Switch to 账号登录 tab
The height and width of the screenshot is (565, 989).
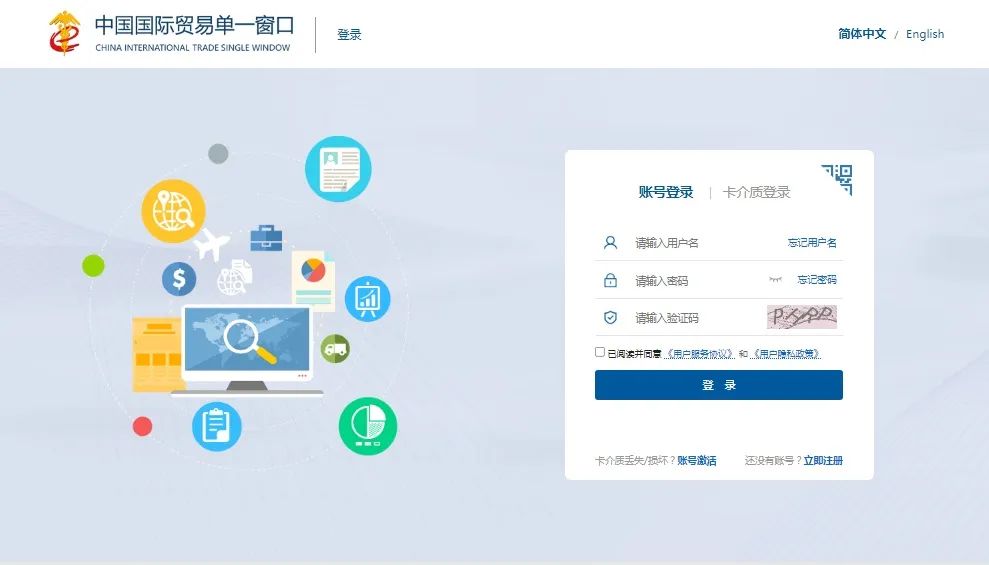coord(666,192)
